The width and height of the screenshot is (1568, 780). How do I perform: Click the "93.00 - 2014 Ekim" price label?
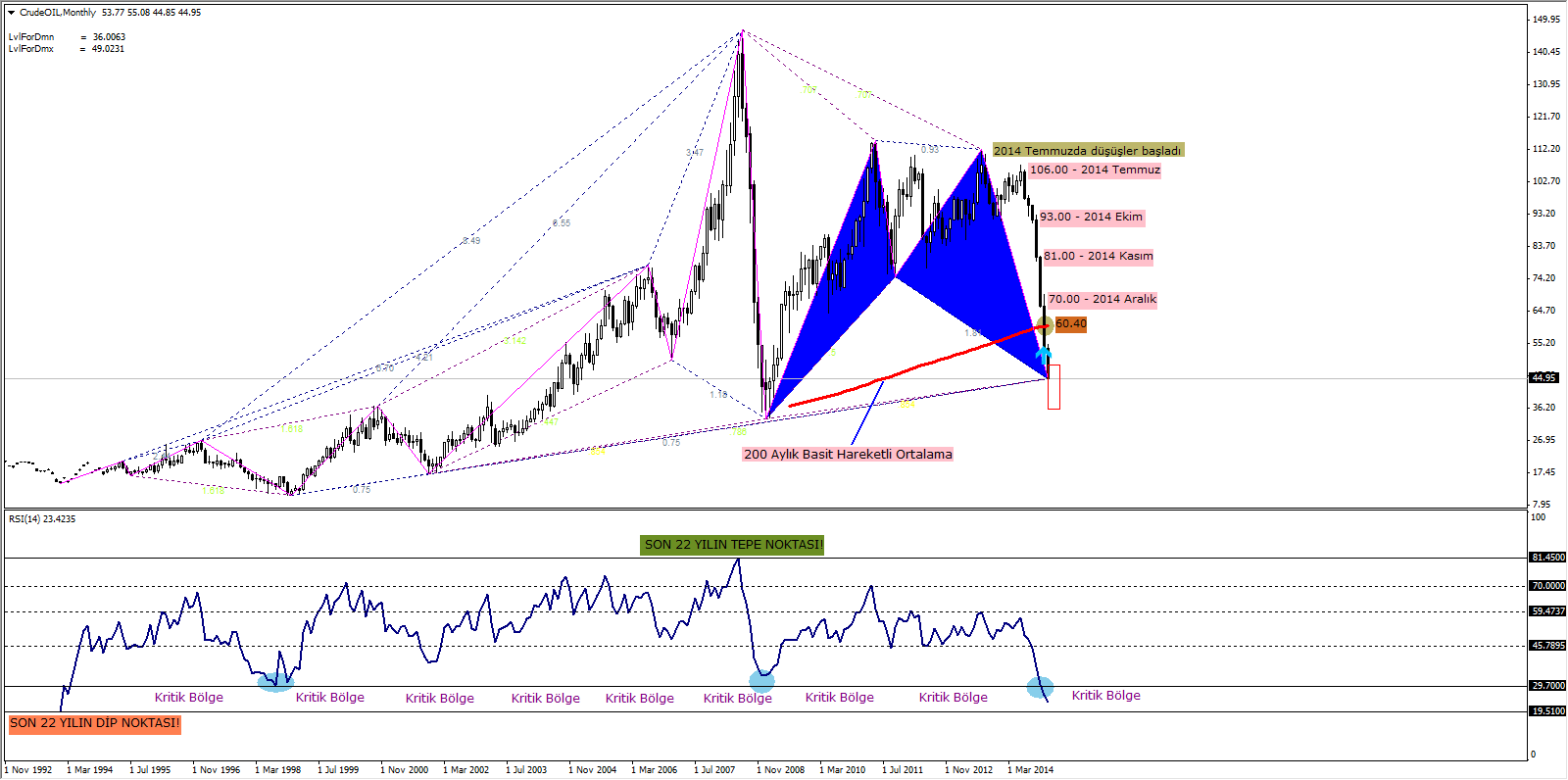pos(1091,217)
